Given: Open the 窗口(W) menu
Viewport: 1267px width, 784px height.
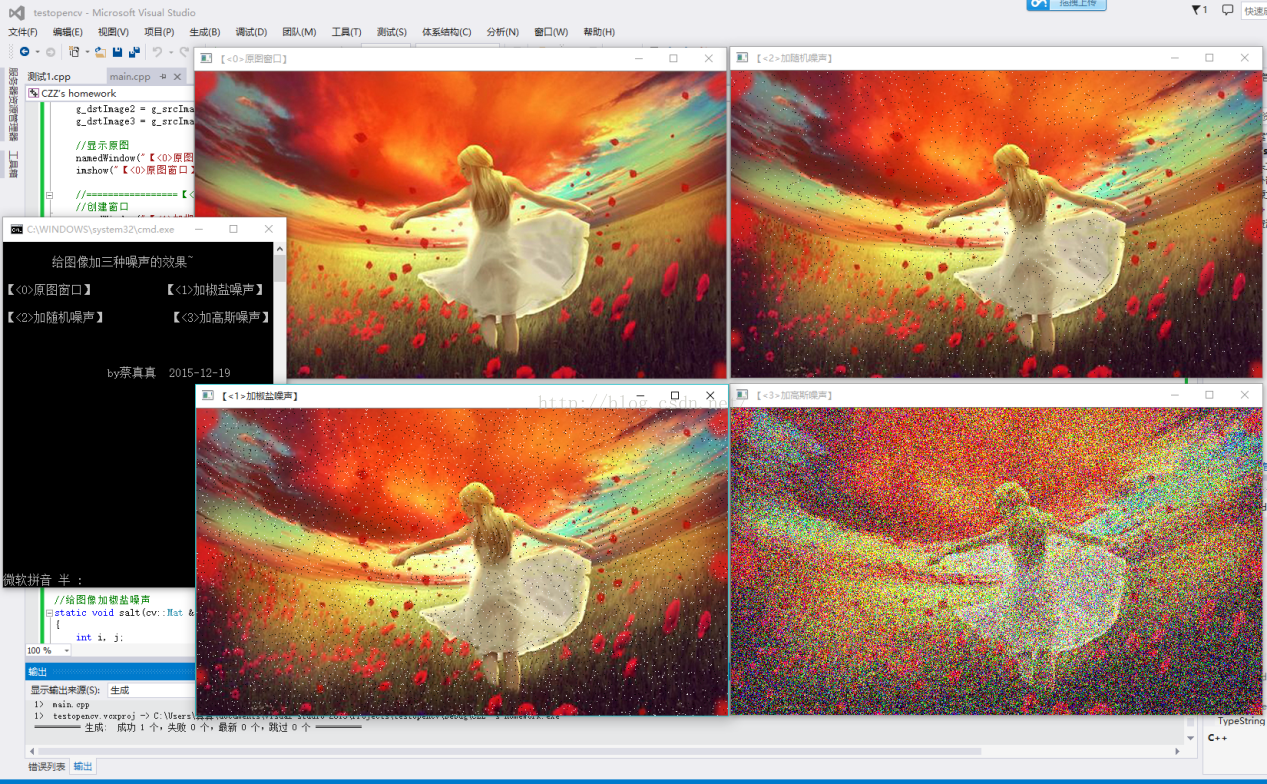Looking at the screenshot, I should click(x=550, y=32).
